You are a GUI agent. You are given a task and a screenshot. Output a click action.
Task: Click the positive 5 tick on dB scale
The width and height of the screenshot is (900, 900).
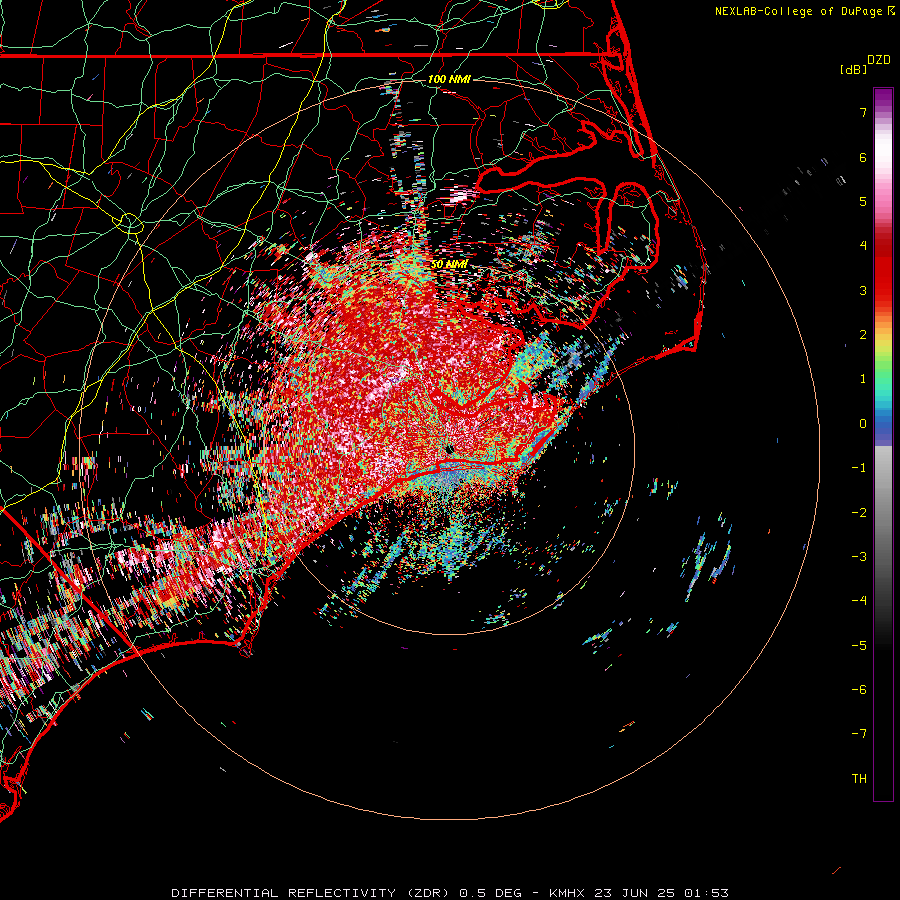[x=863, y=201]
